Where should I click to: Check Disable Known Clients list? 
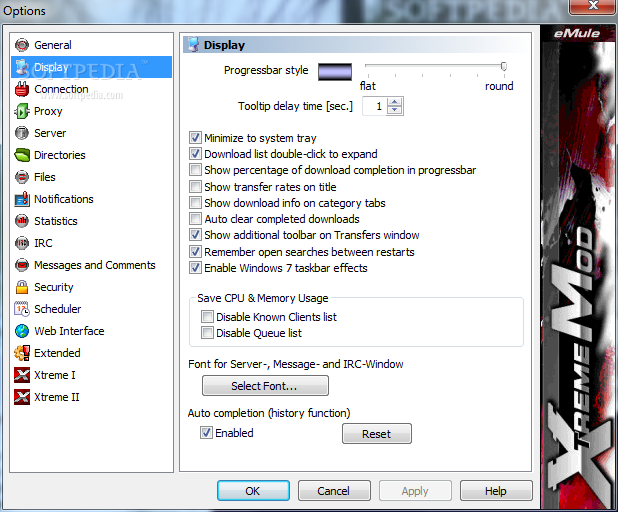[x=207, y=317]
